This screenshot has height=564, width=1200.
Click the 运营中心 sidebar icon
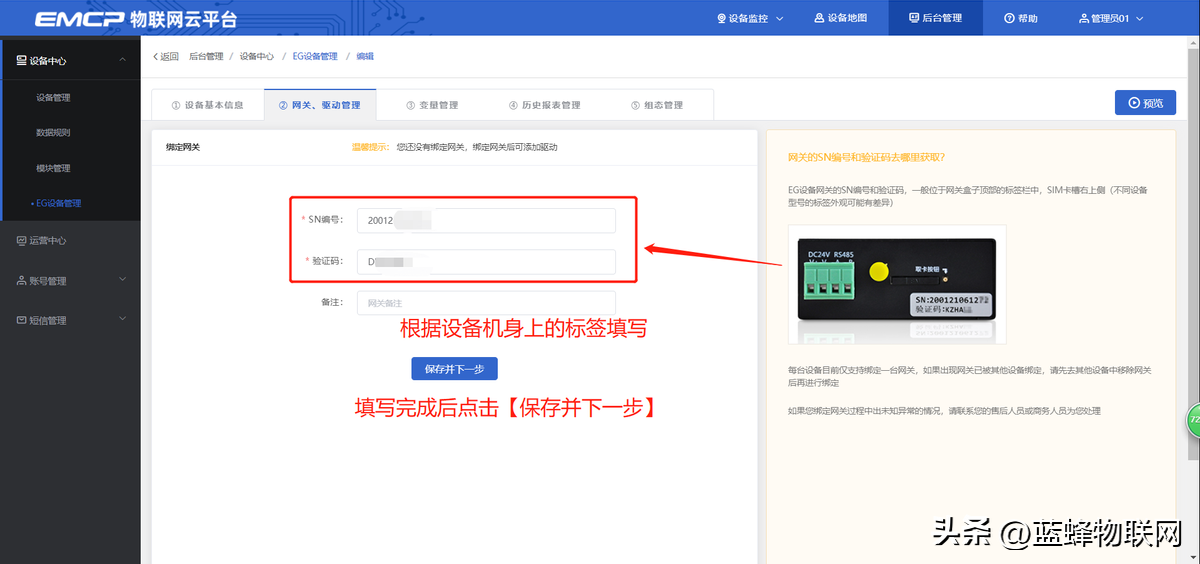click(22, 241)
